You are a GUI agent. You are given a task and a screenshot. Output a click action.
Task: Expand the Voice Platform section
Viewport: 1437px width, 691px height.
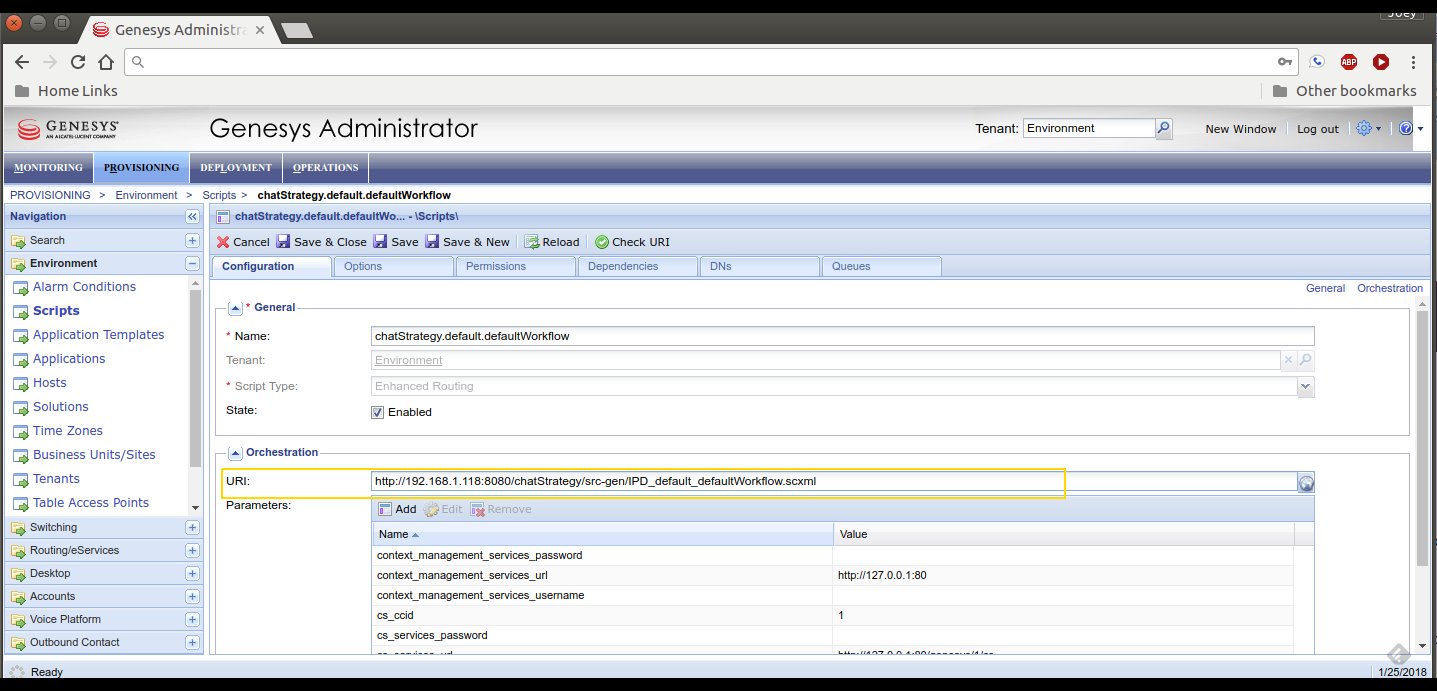[x=192, y=619]
